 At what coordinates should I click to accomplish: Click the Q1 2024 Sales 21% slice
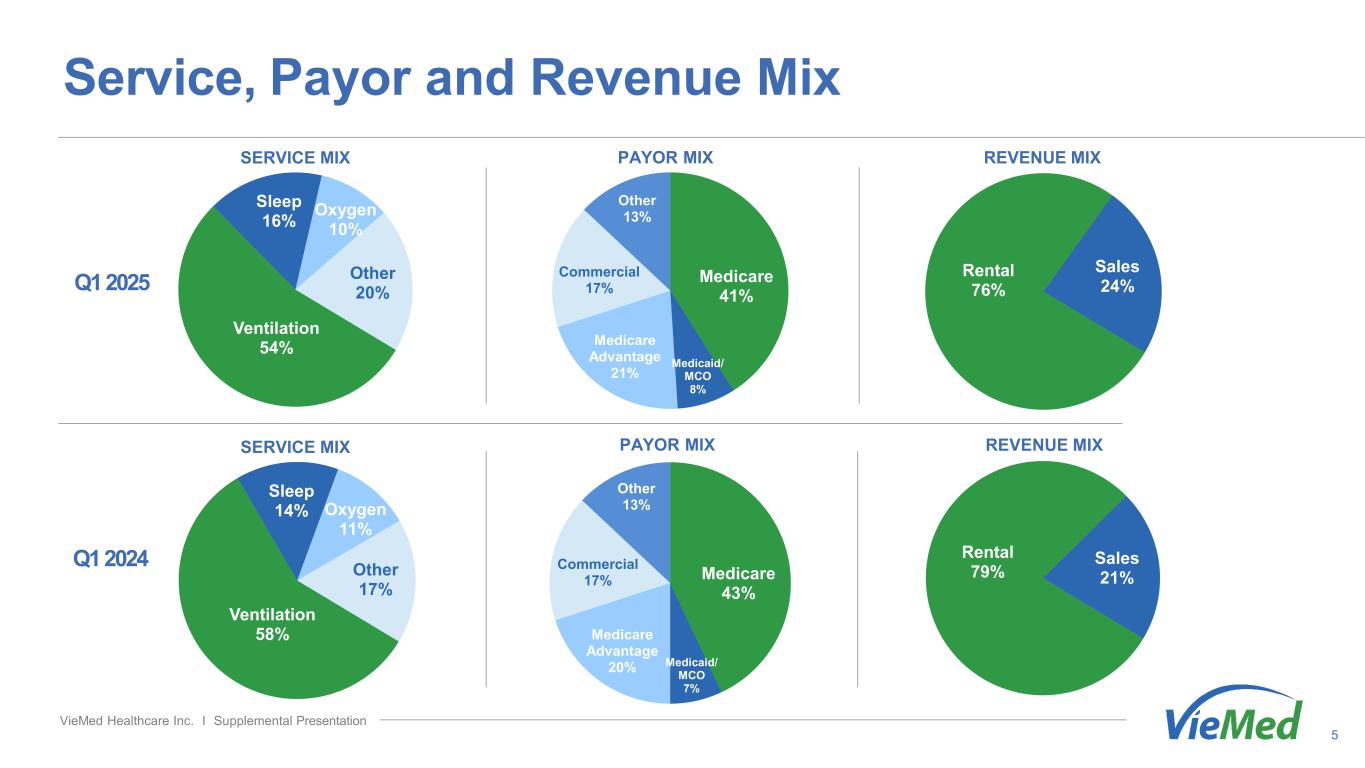click(1116, 568)
